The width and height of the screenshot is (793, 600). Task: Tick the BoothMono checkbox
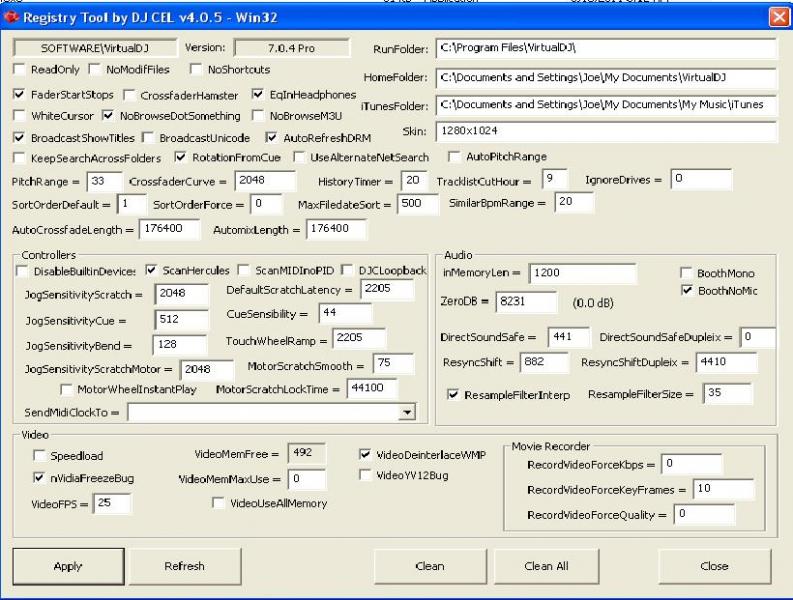point(686,273)
